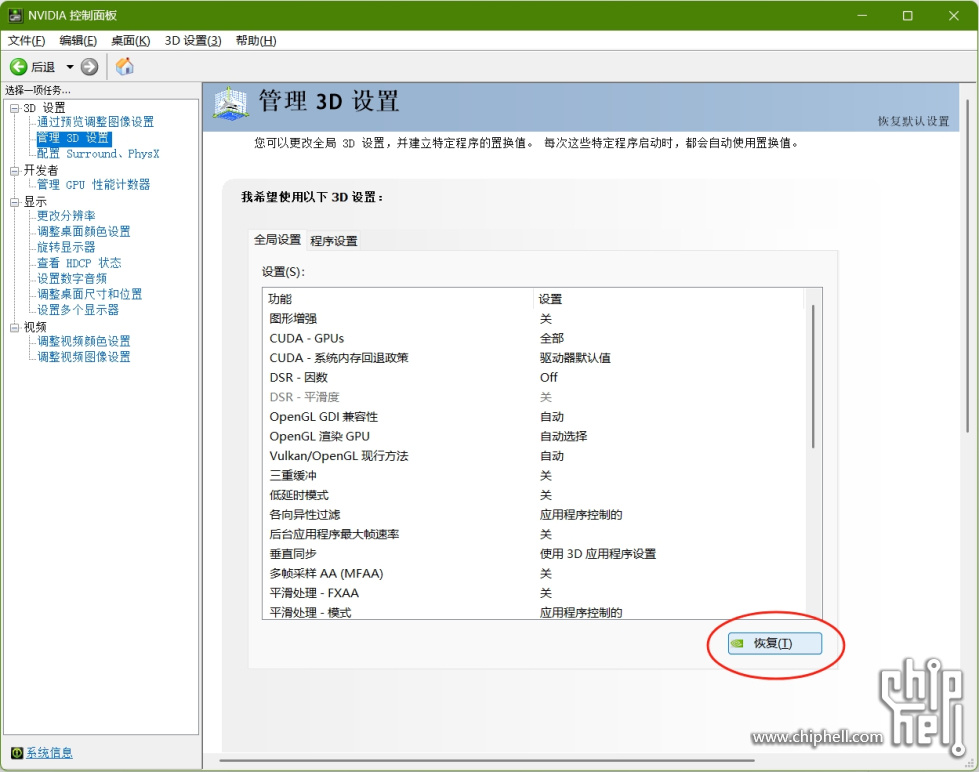
Task: Select 多帧采样 AA (MFAA) row
Action: coord(534,573)
